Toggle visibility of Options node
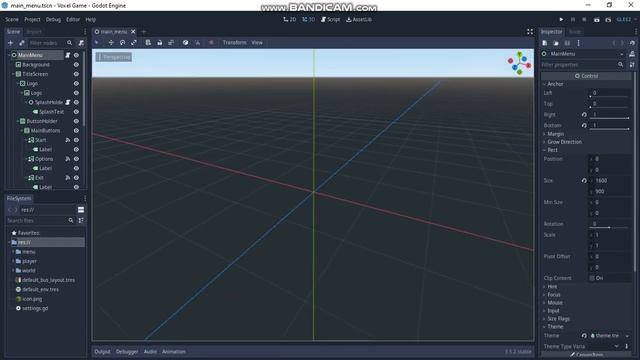 tap(76, 159)
